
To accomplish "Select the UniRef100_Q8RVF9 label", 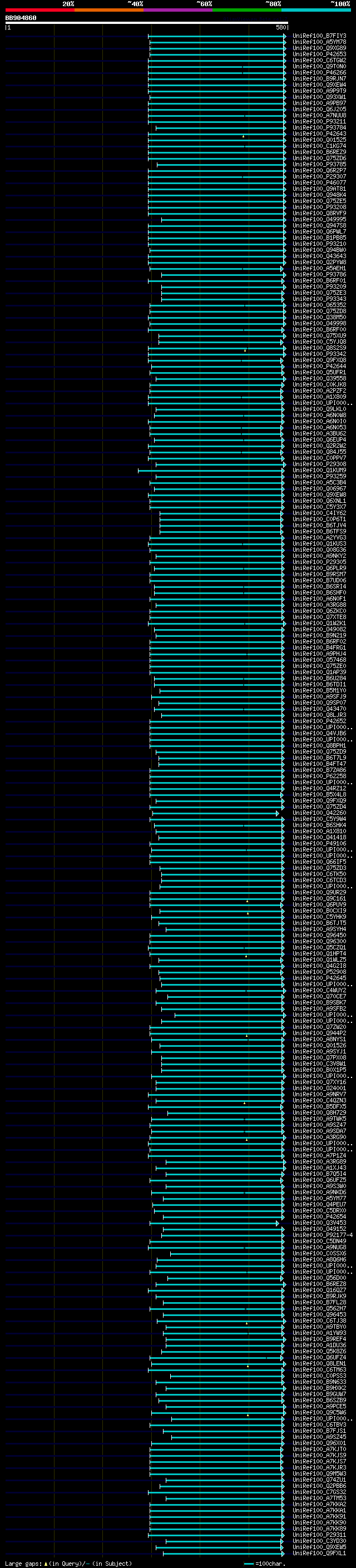I will coord(319,213).
